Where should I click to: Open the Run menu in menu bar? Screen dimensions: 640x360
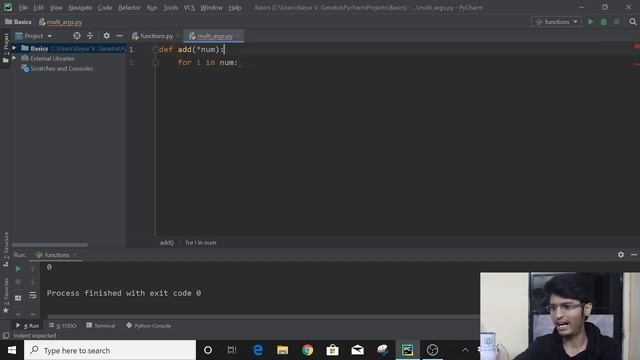point(152,8)
